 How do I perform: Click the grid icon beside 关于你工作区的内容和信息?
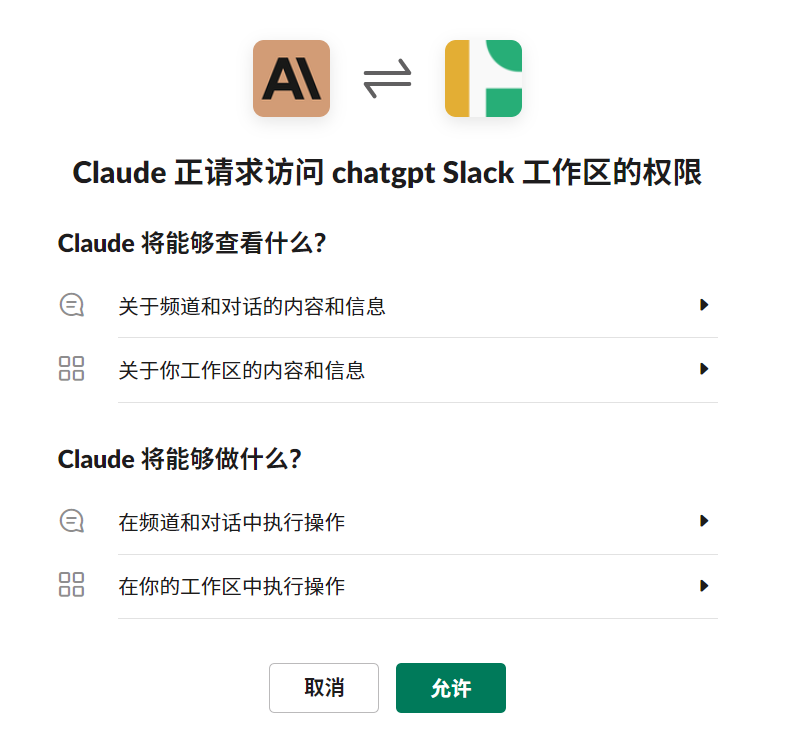pos(72,369)
